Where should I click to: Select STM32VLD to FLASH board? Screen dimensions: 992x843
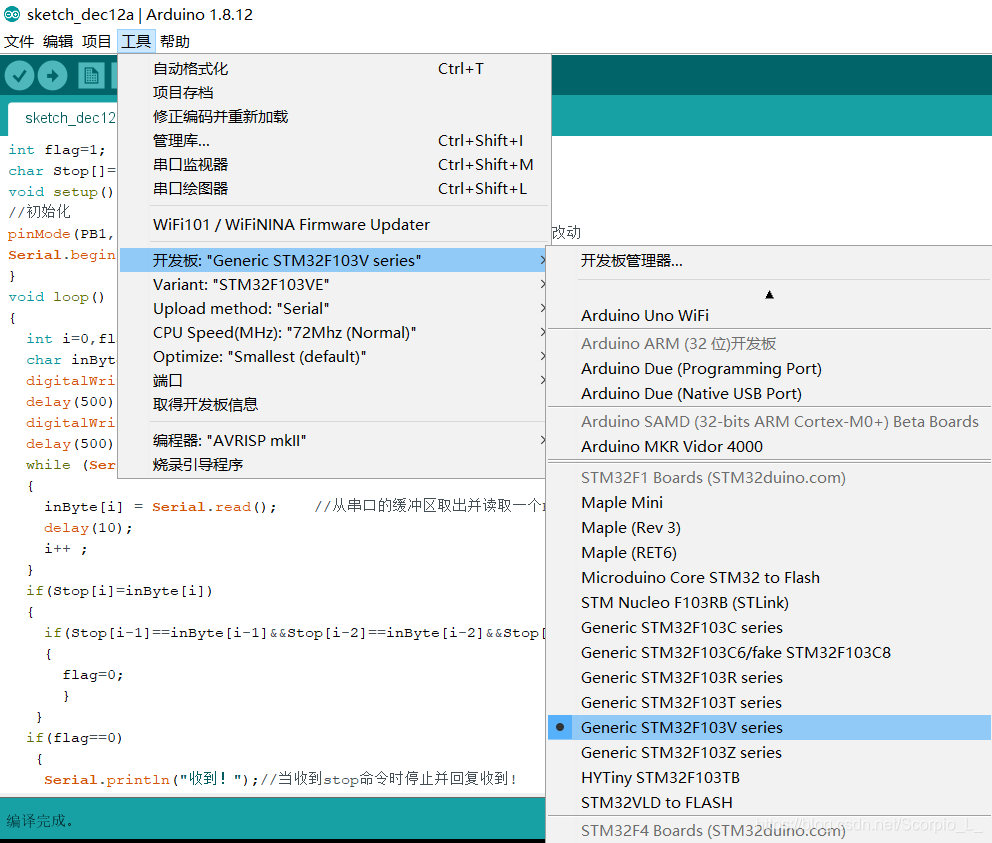point(769,803)
